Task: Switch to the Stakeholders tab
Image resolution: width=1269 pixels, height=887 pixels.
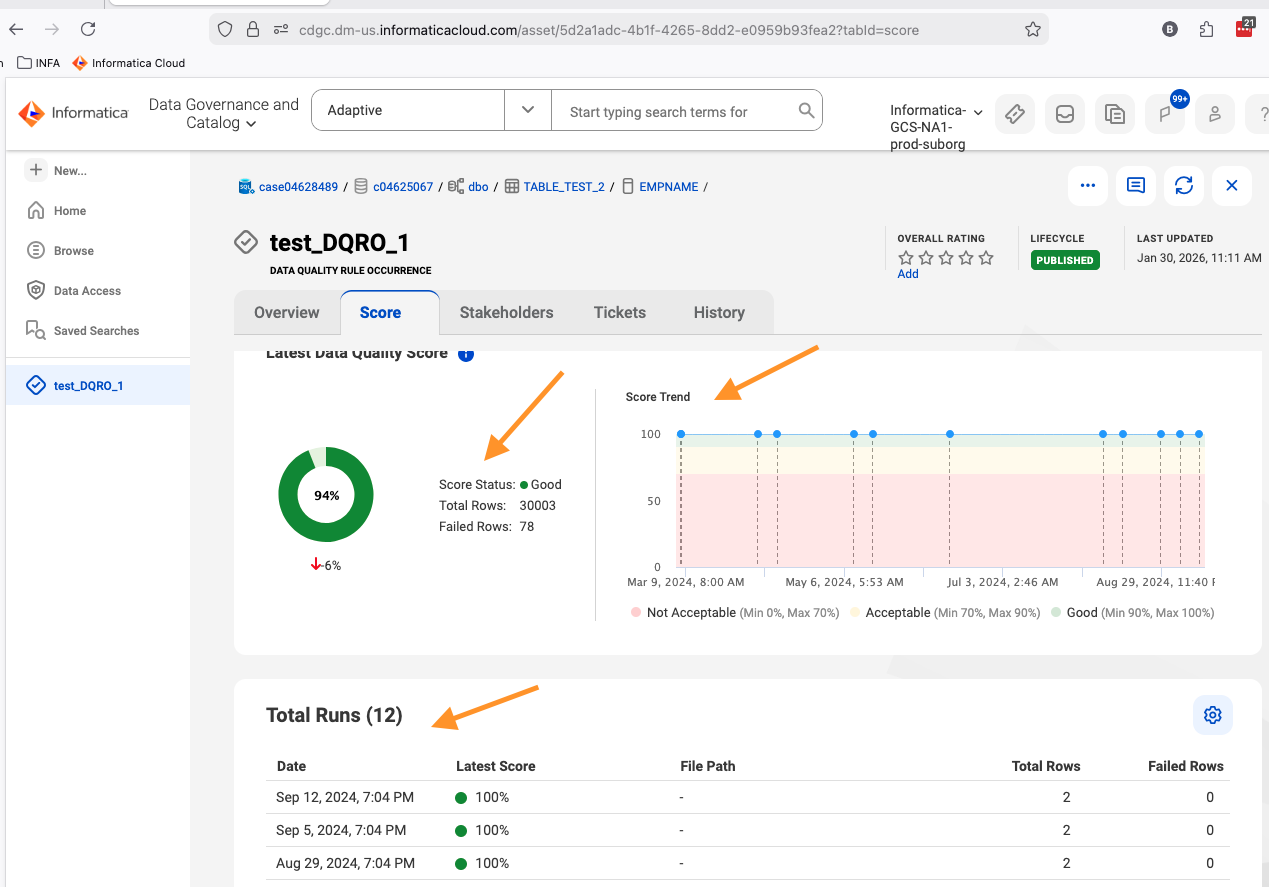Action: click(506, 313)
